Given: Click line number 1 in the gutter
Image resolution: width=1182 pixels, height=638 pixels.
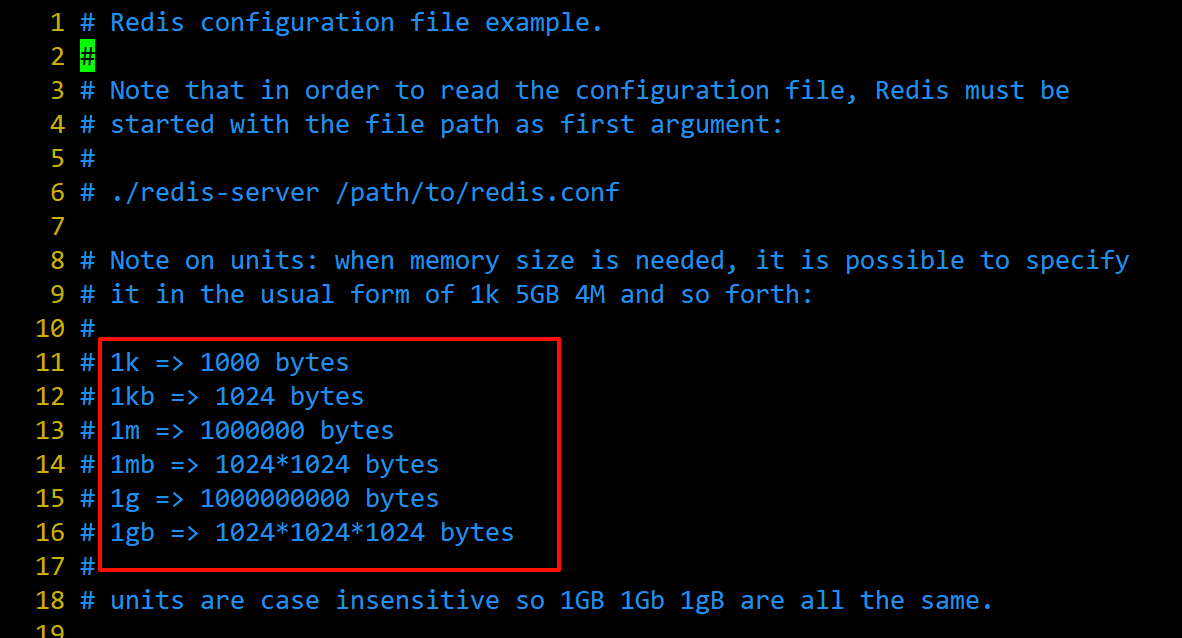Looking at the screenshot, I should click(57, 23).
